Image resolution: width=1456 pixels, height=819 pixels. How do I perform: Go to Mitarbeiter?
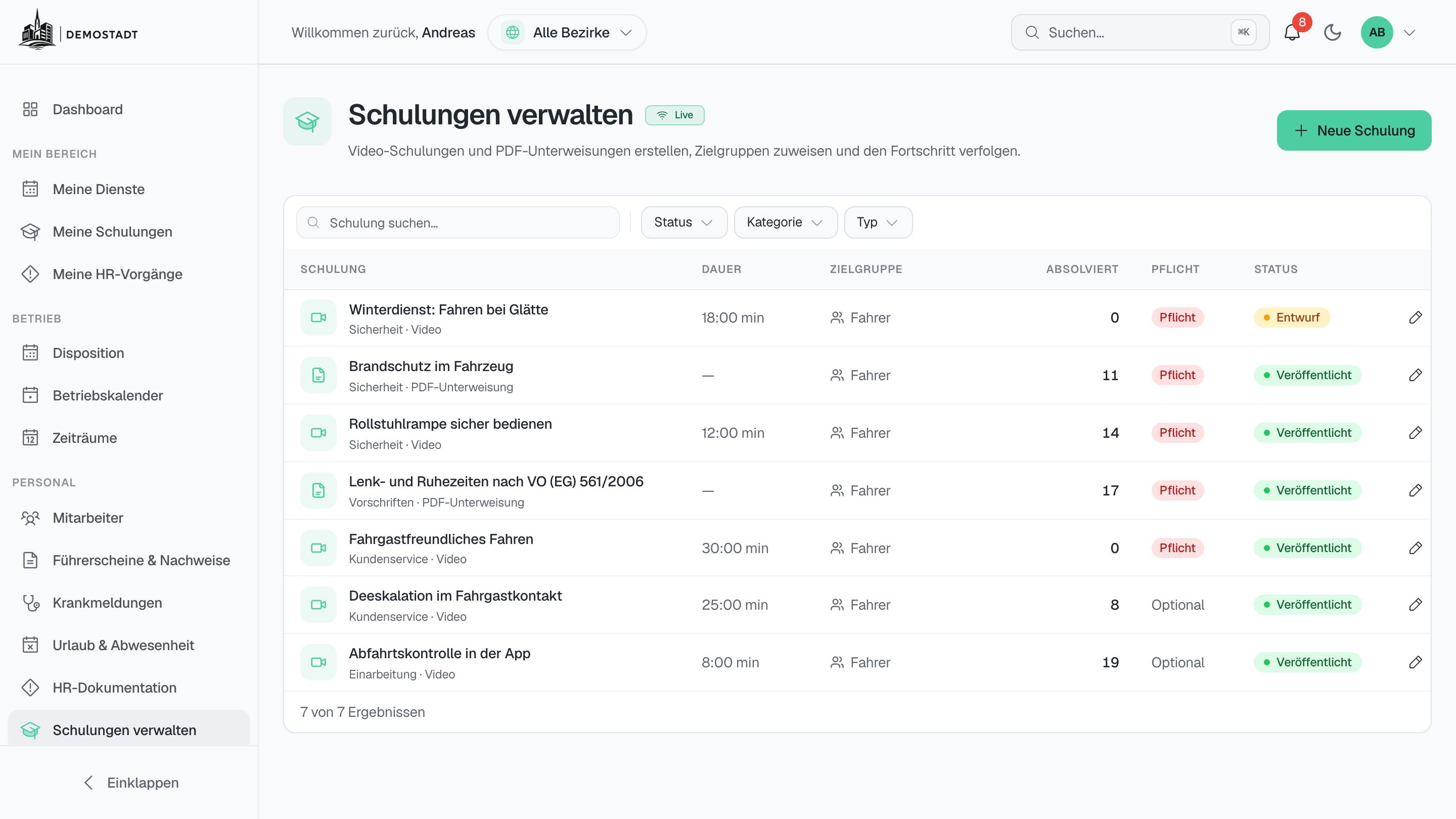pos(129,518)
